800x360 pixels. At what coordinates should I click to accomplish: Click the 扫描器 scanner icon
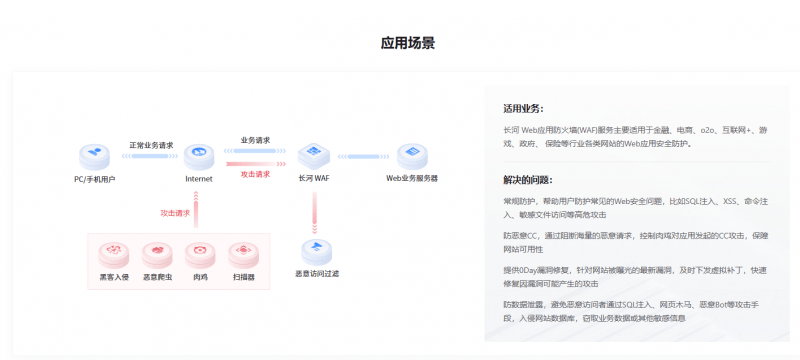(243, 255)
